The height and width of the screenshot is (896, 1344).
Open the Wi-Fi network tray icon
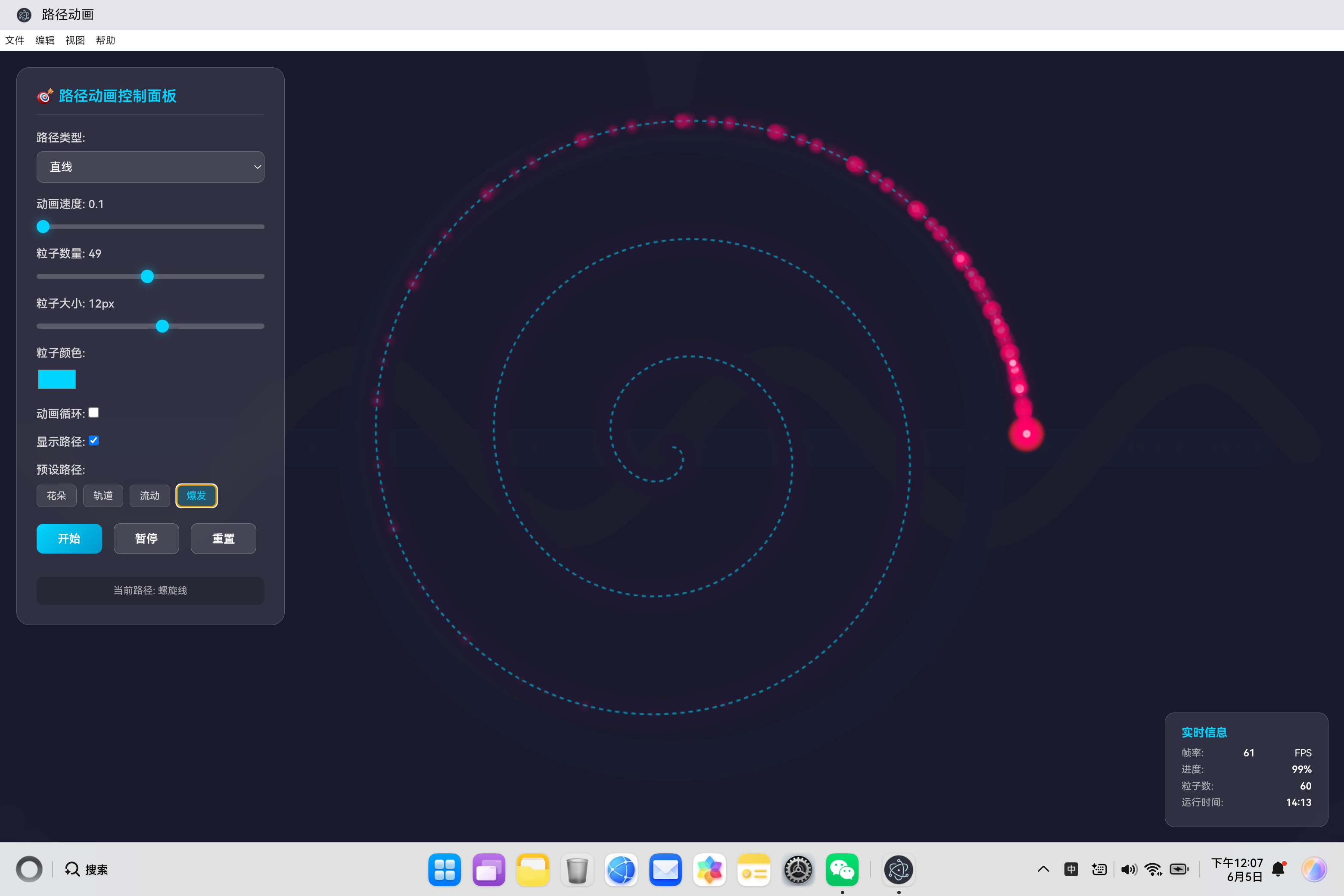tap(1154, 869)
